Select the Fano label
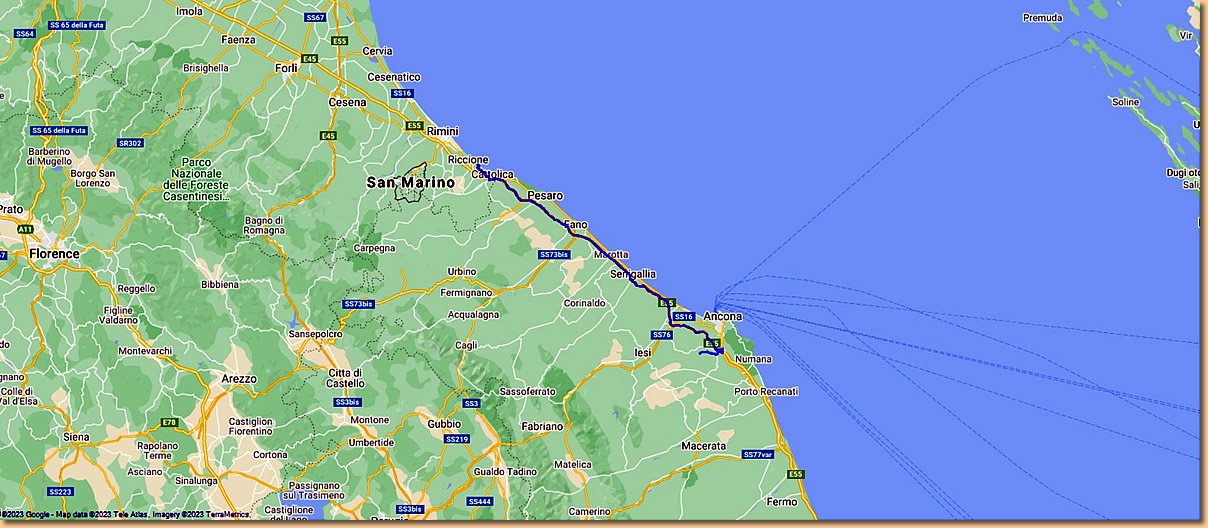 click(576, 225)
